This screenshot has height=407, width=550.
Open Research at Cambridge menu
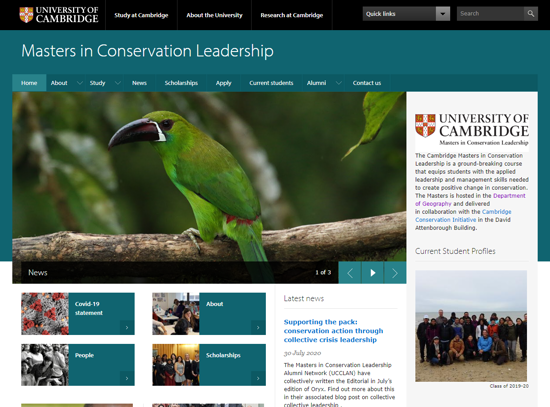291,15
